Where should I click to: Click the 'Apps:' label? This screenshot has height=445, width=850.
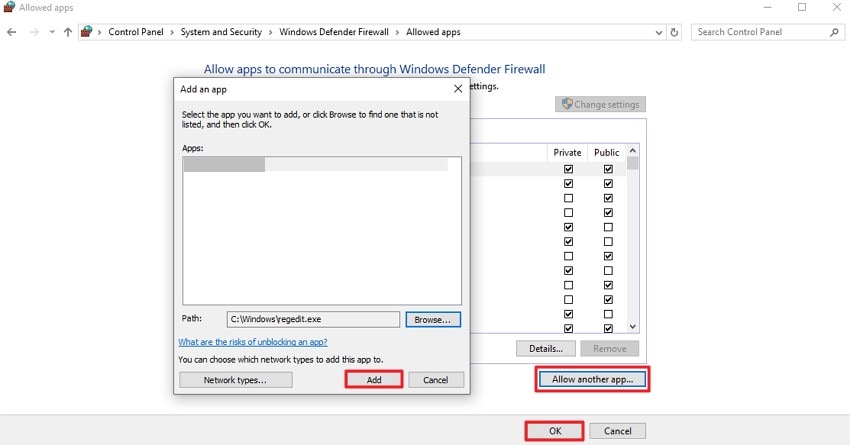(192, 148)
